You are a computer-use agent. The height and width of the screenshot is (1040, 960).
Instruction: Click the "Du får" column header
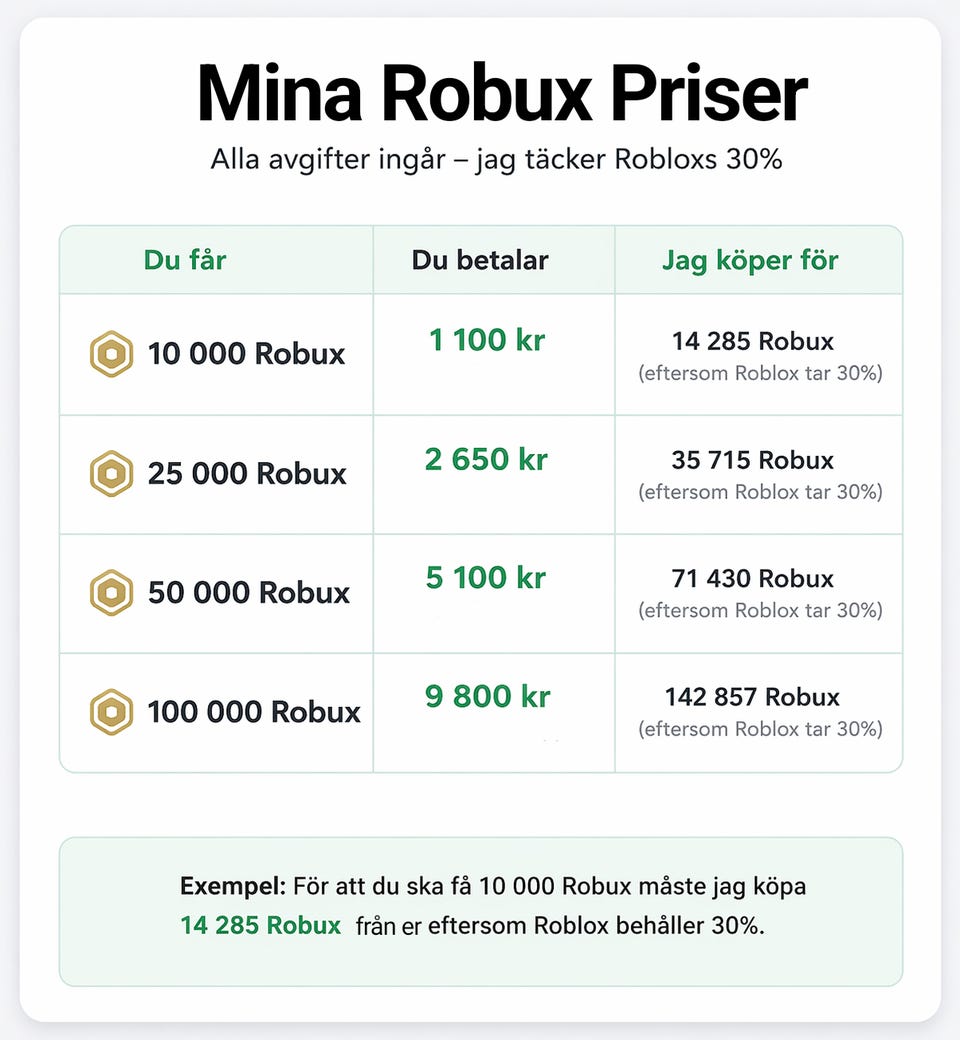pos(185,260)
